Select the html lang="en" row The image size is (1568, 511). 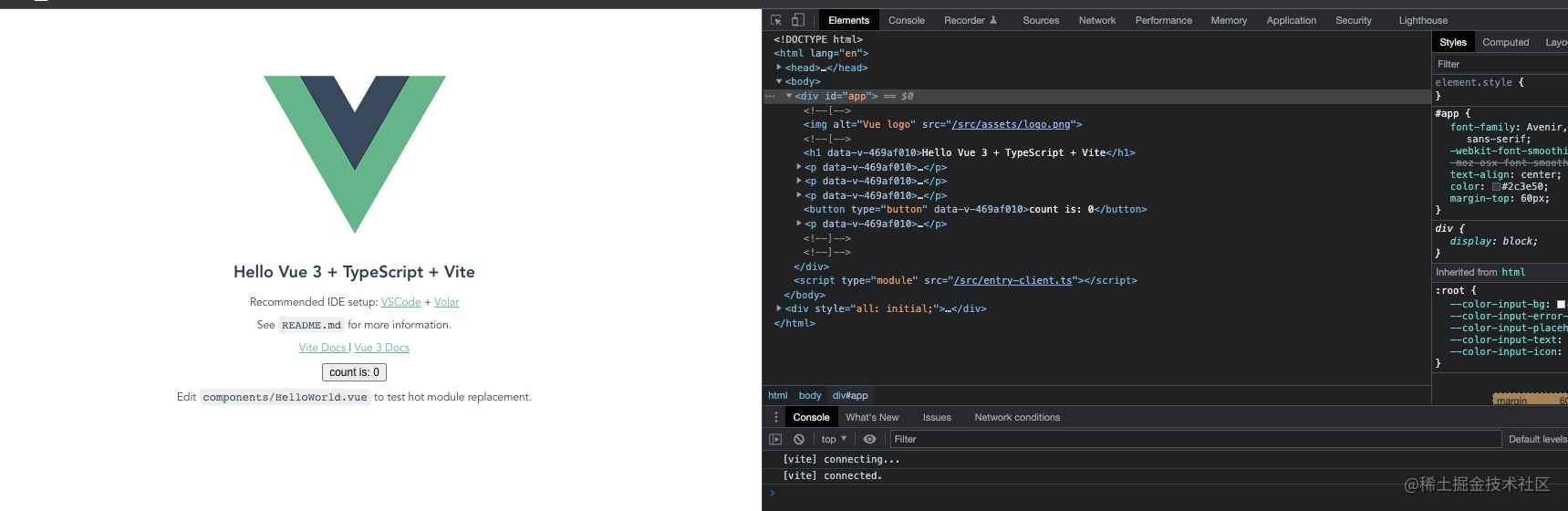821,53
